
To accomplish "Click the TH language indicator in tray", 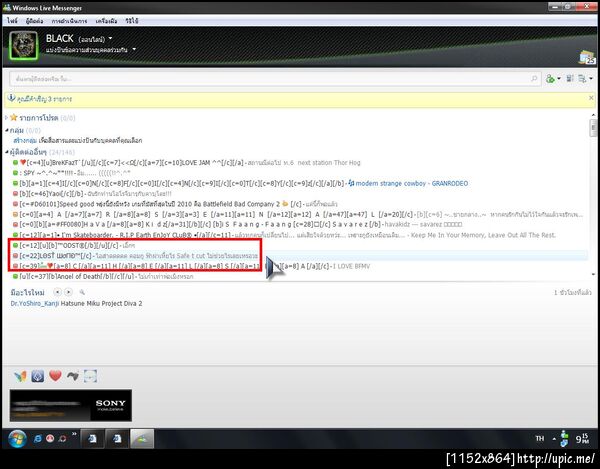I will point(540,438).
